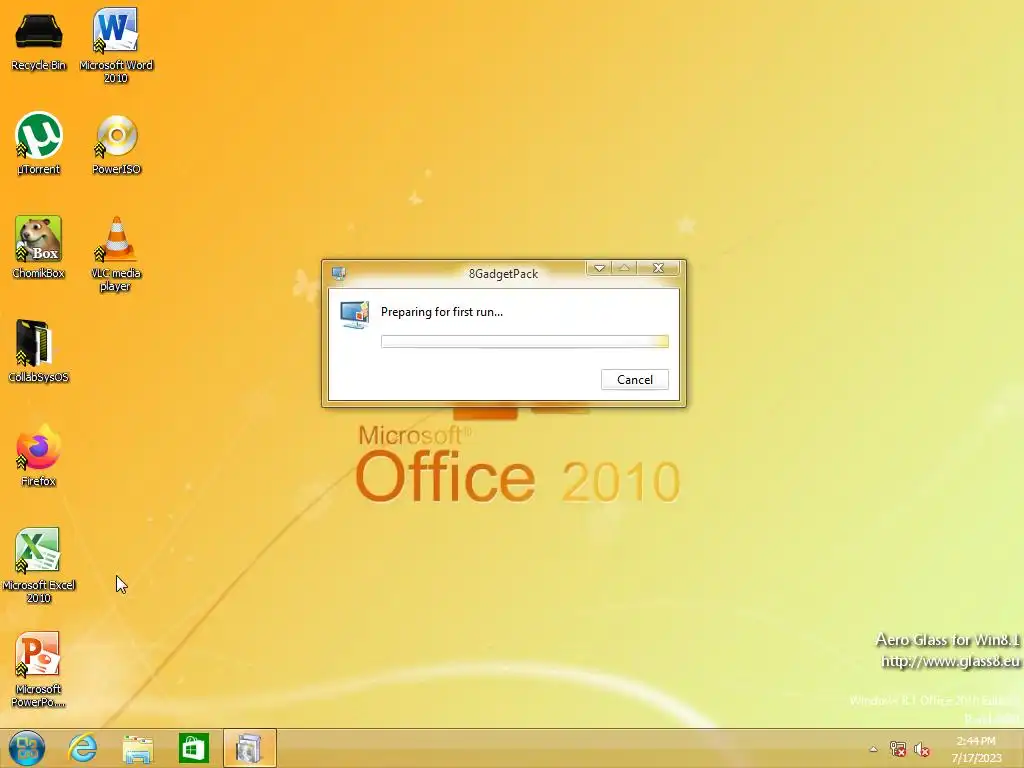Switch to the 8GadgetPack installer taskbar item
This screenshot has width=1024, height=768.
(x=249, y=748)
